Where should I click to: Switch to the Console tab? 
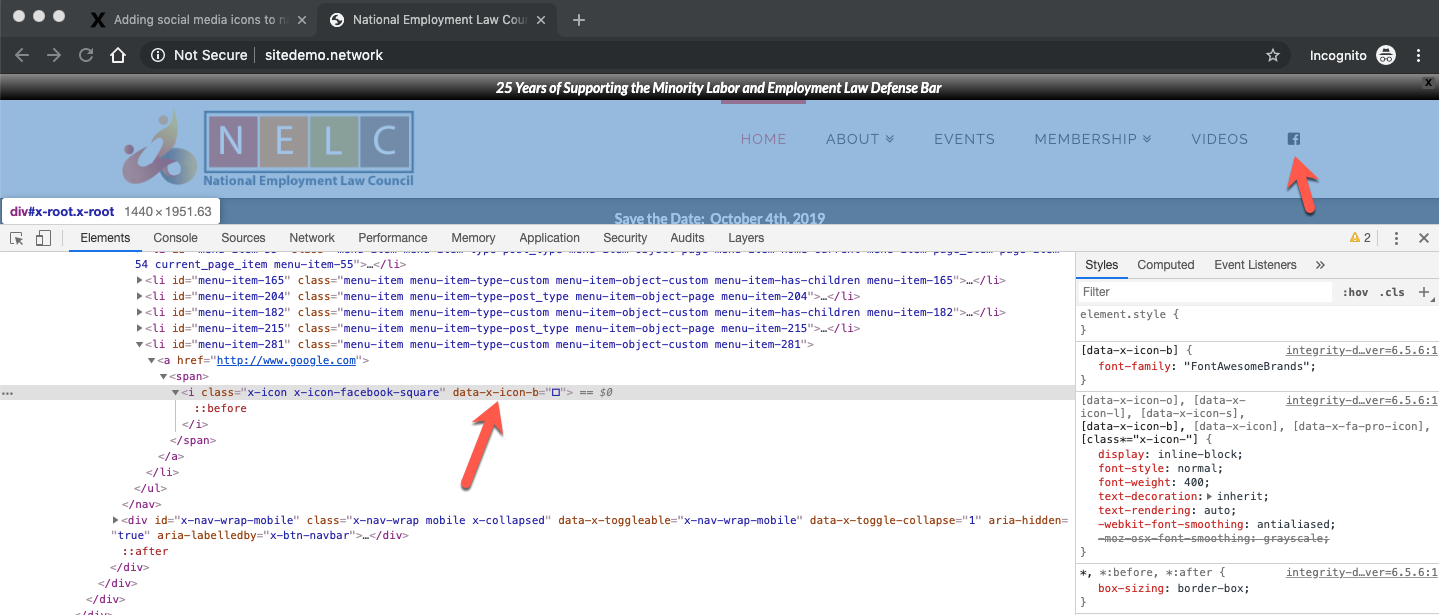click(175, 238)
